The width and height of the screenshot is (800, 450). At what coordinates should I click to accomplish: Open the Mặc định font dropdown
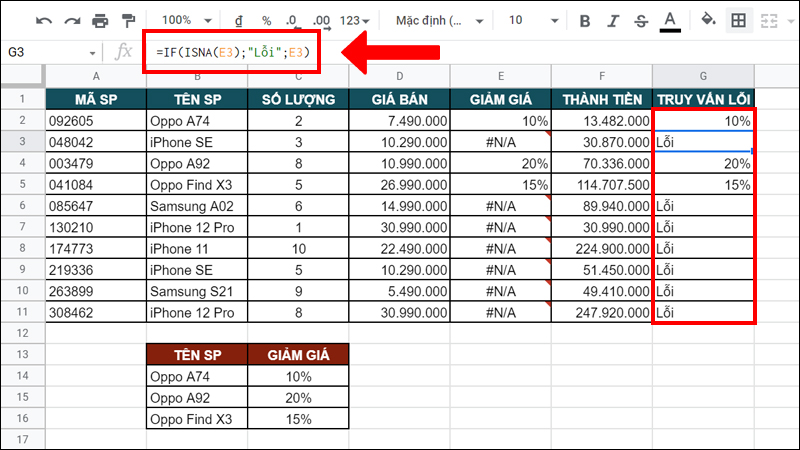(x=439, y=21)
